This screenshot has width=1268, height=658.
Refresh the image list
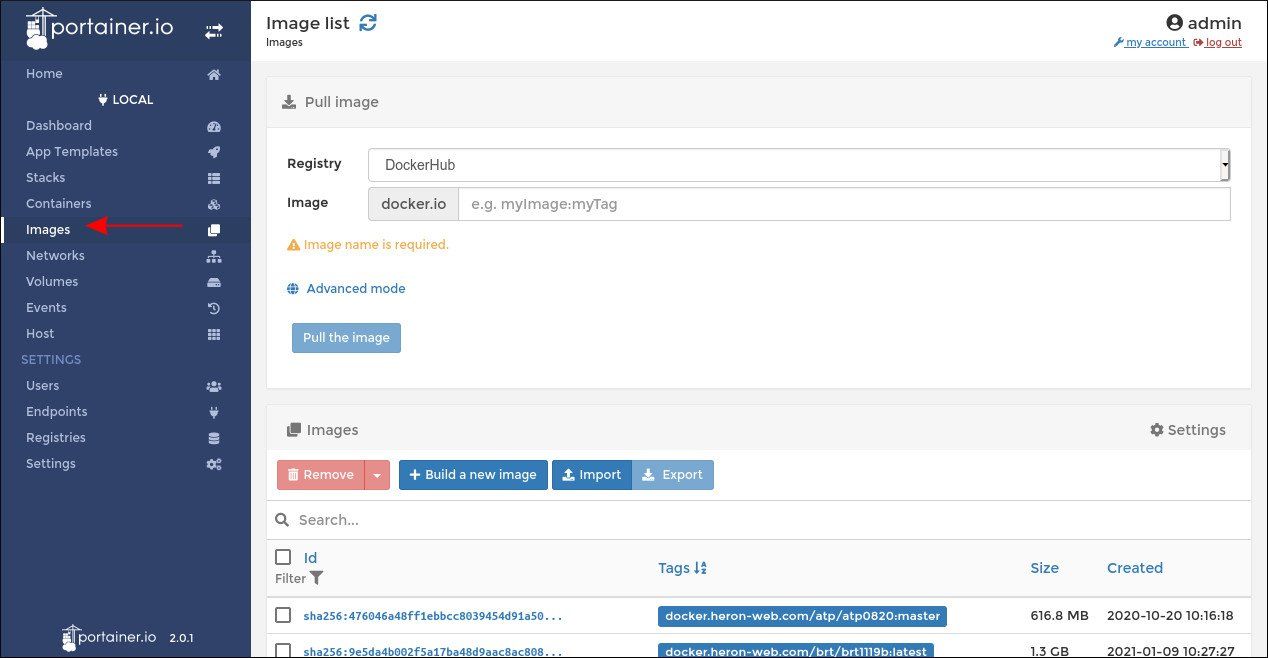[367, 22]
